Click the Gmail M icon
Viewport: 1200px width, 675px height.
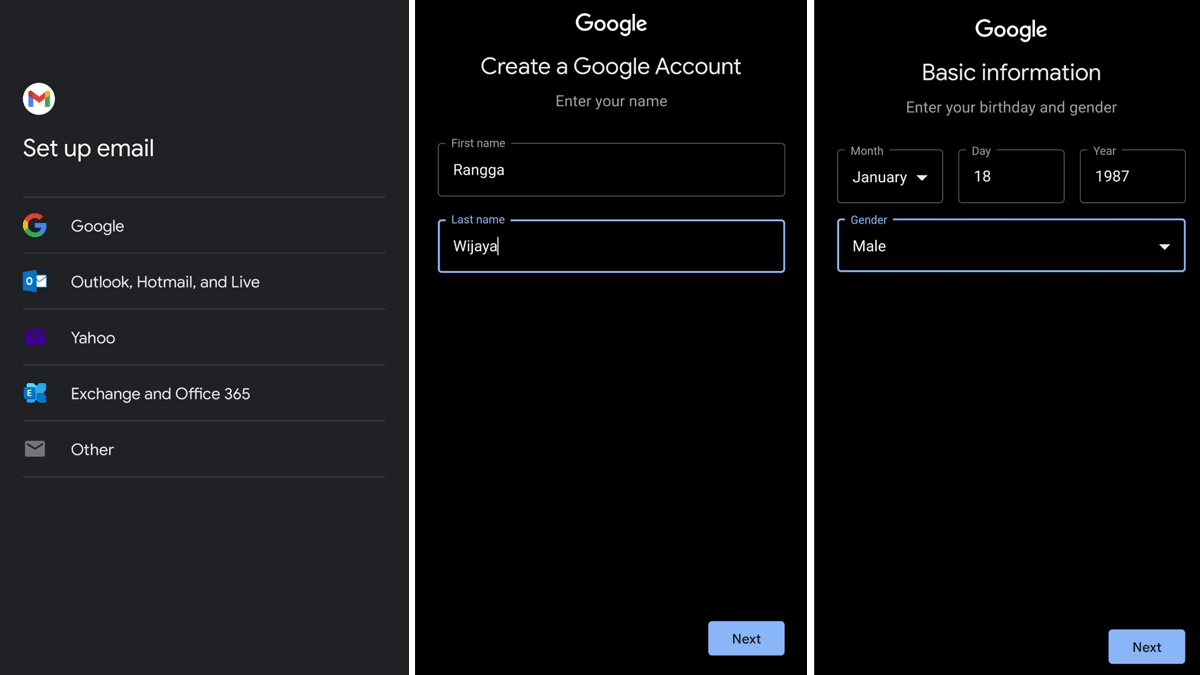[37, 98]
